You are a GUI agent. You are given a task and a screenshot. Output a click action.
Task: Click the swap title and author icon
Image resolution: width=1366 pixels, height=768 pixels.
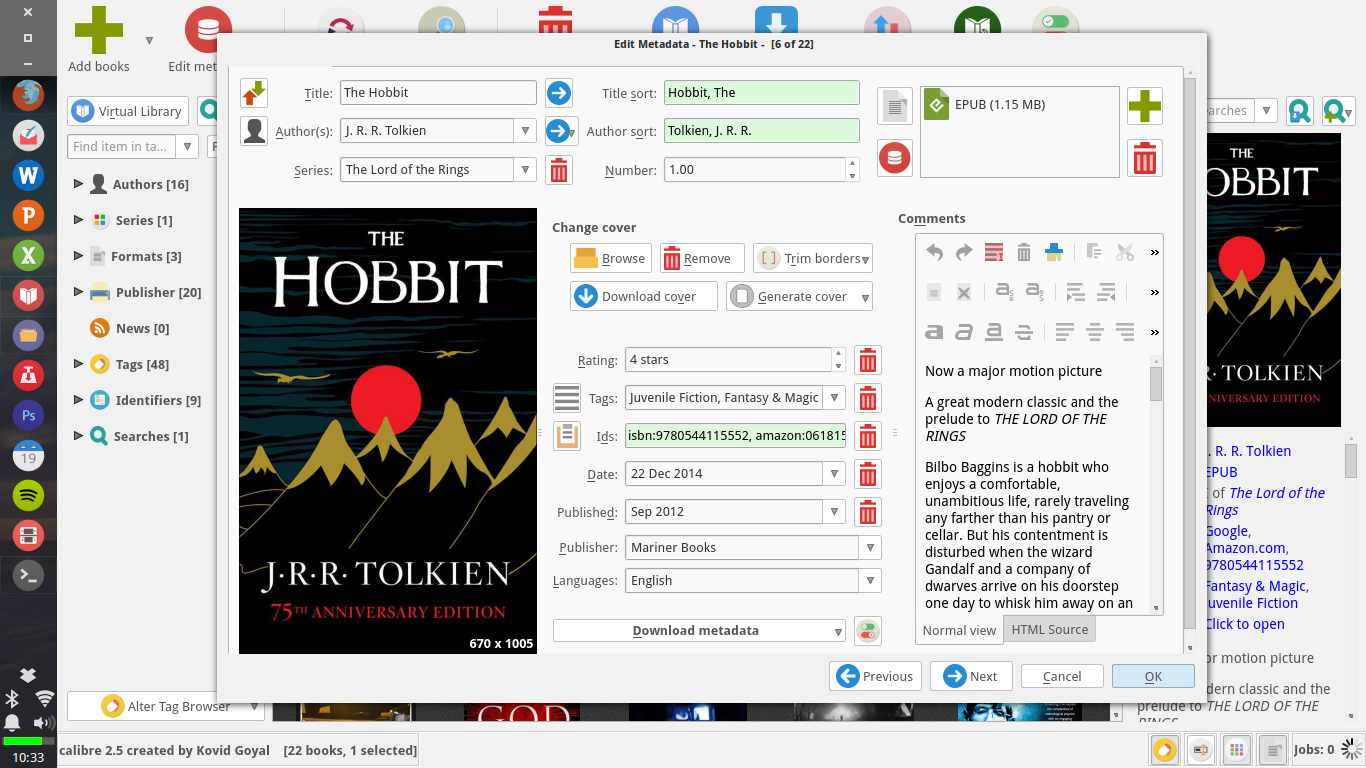(x=254, y=93)
